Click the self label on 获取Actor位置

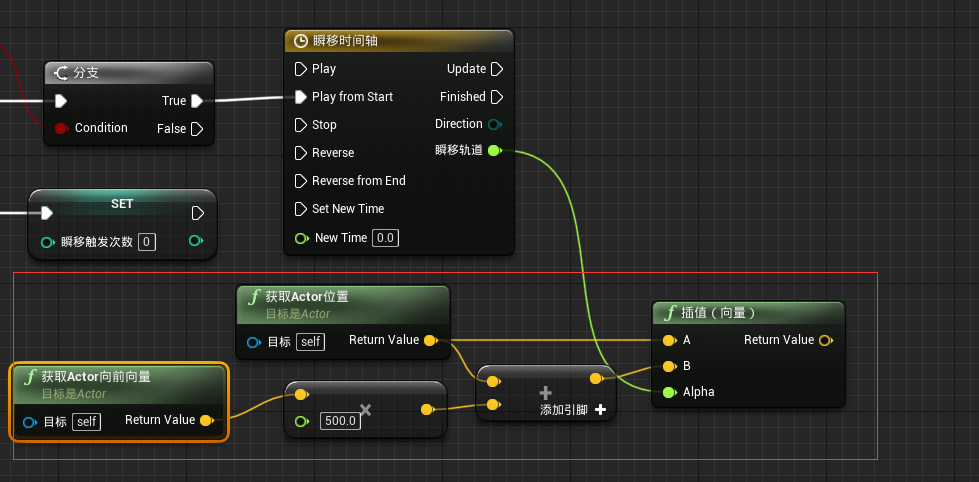pyautogui.click(x=310, y=342)
